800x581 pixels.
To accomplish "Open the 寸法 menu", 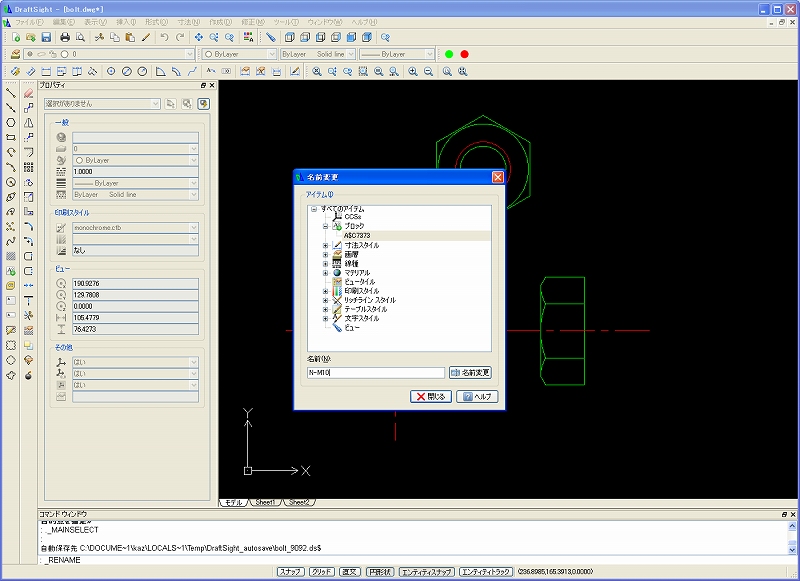I will [x=188, y=22].
